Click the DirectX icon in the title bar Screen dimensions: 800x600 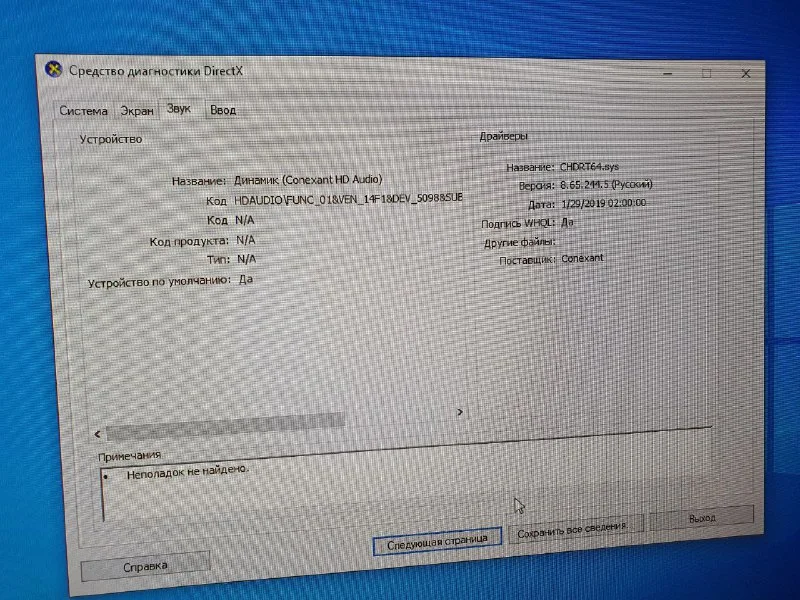coord(54,70)
